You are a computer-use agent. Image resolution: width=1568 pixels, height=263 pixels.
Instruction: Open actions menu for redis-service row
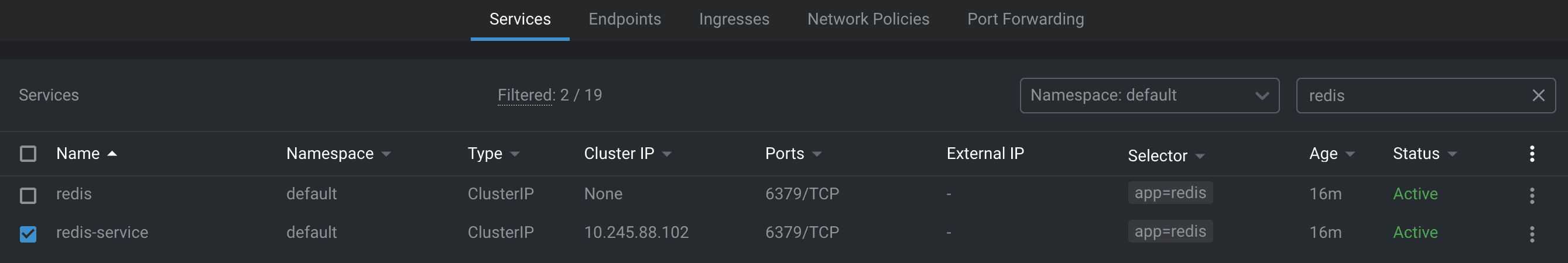(1532, 234)
